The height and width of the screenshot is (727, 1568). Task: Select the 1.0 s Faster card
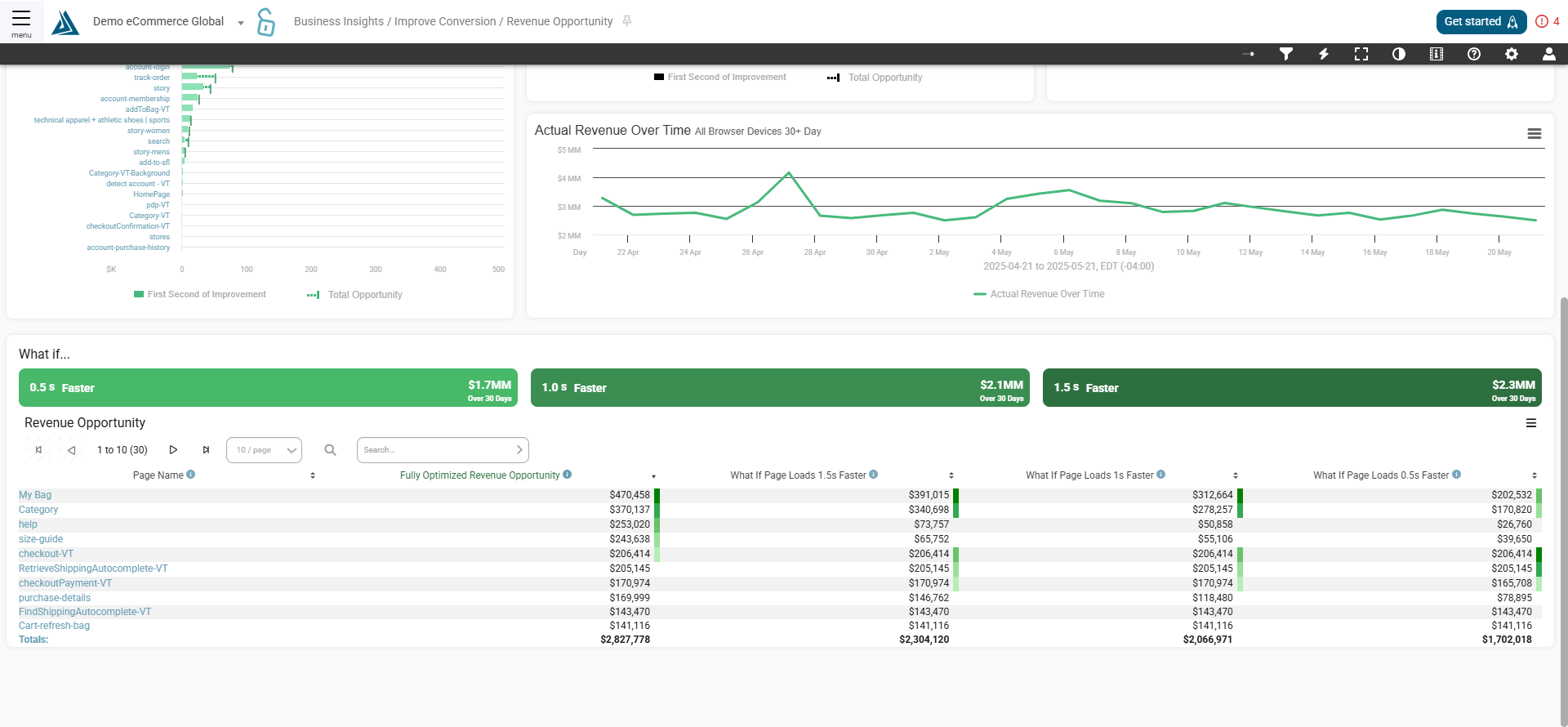coord(780,387)
